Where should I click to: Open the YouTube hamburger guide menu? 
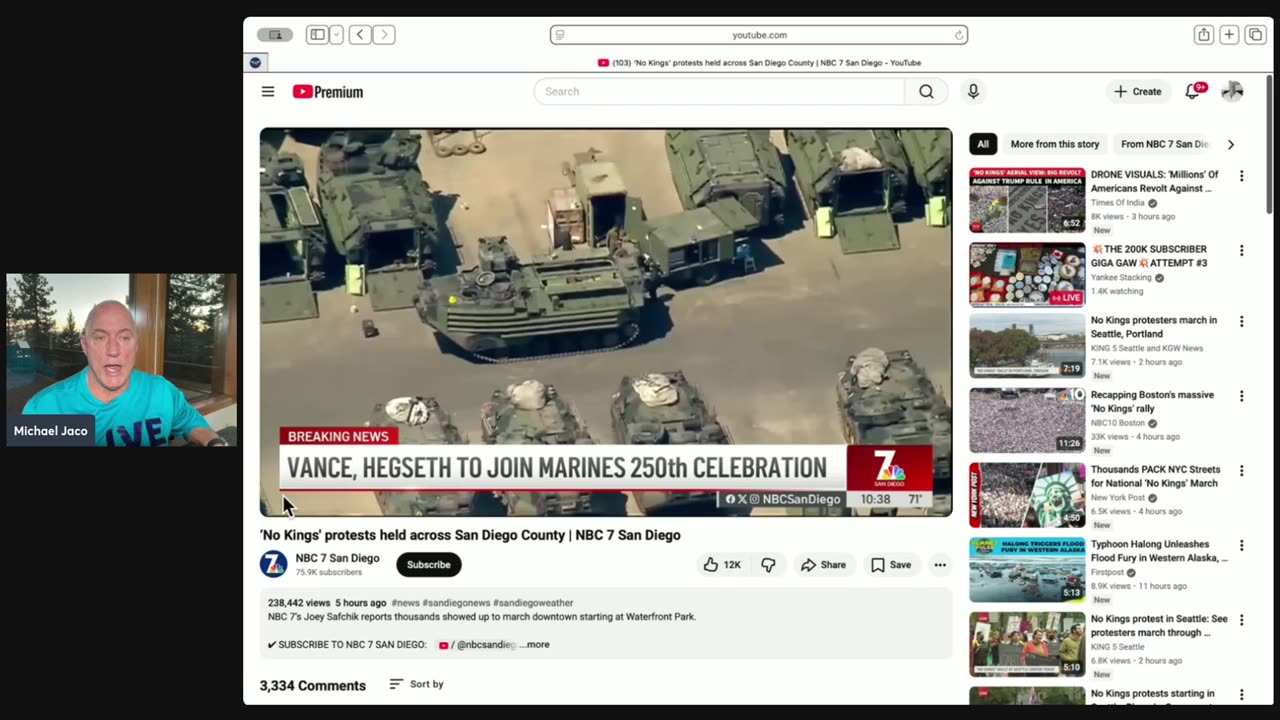(x=268, y=92)
